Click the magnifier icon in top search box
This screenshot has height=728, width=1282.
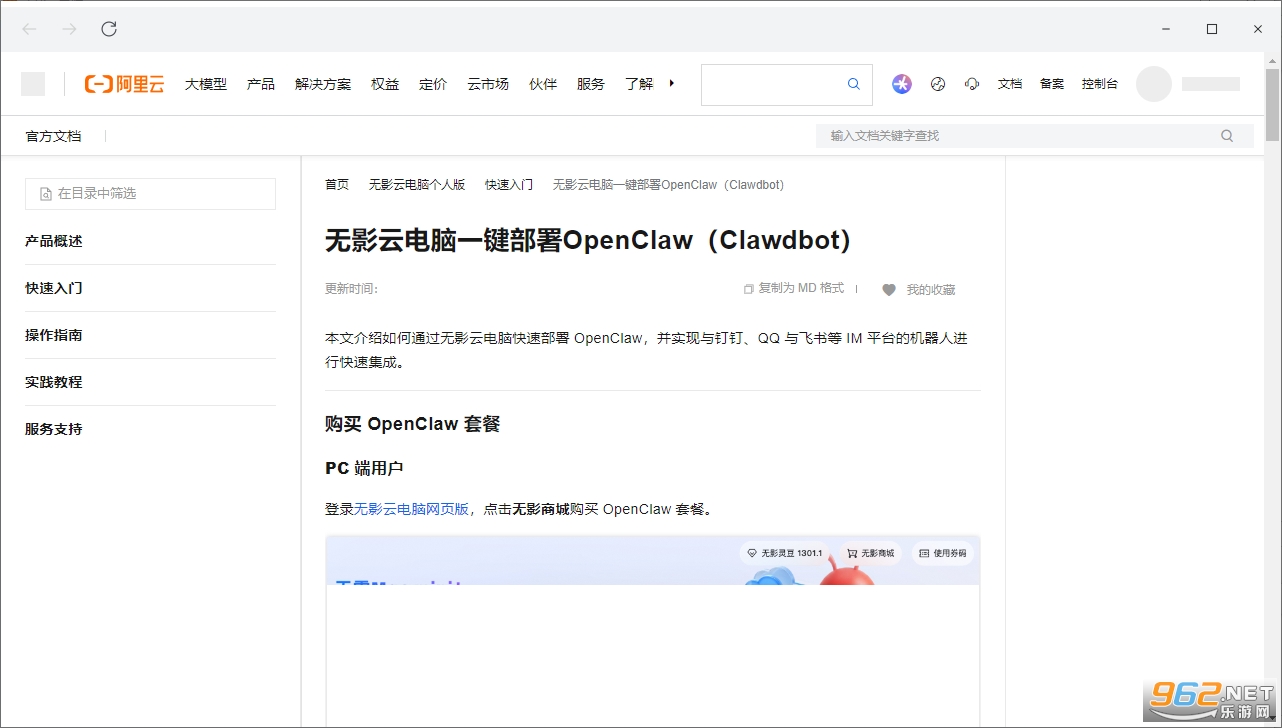coord(854,84)
